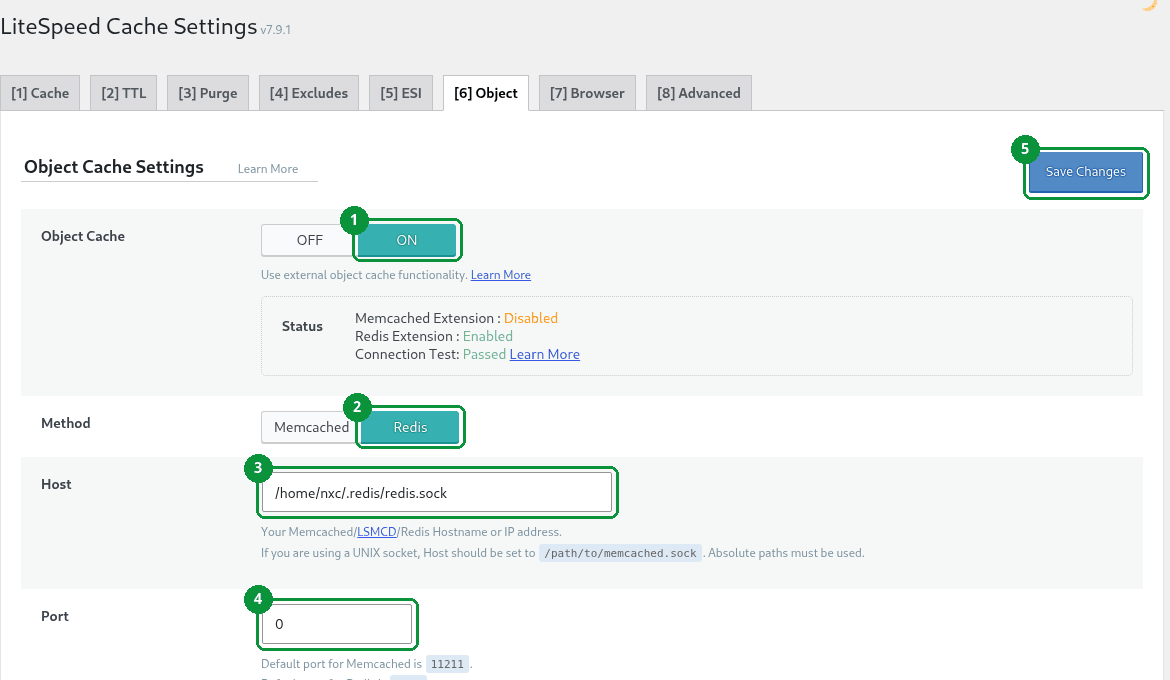Go to the [3] Purge tab
Screen dimensions: 1170x680
pyautogui.click(x=207, y=93)
